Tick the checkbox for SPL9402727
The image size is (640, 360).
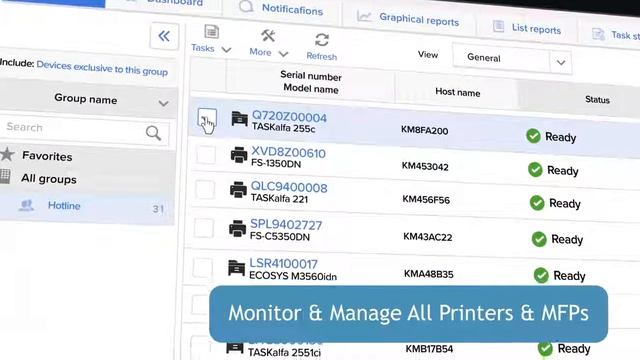[x=204, y=228]
